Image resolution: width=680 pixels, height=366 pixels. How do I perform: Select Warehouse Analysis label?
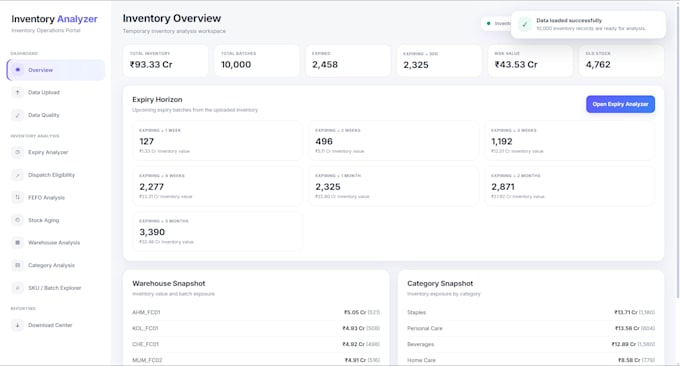tap(54, 243)
